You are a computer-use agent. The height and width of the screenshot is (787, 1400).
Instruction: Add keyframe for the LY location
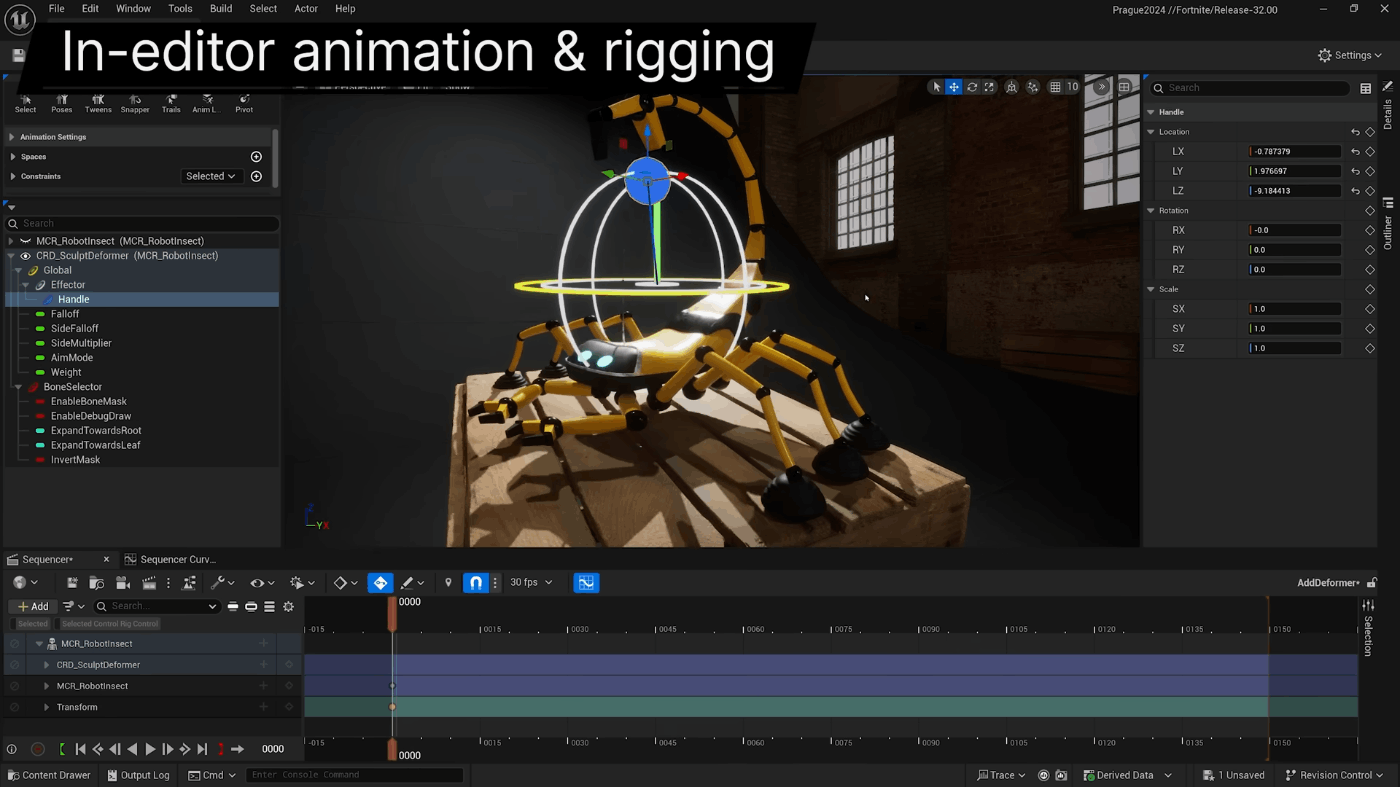(x=1370, y=171)
